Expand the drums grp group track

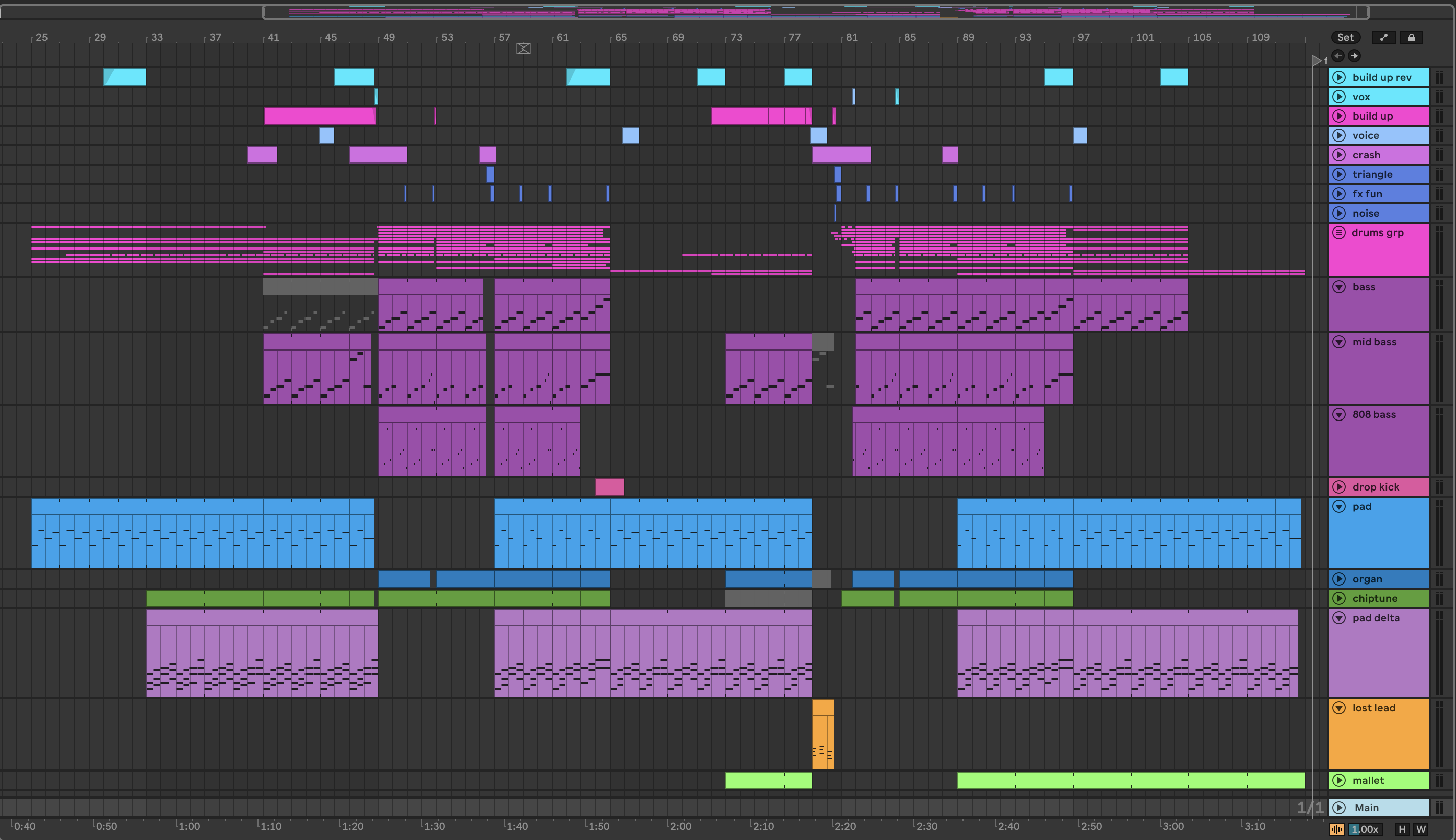click(1340, 232)
